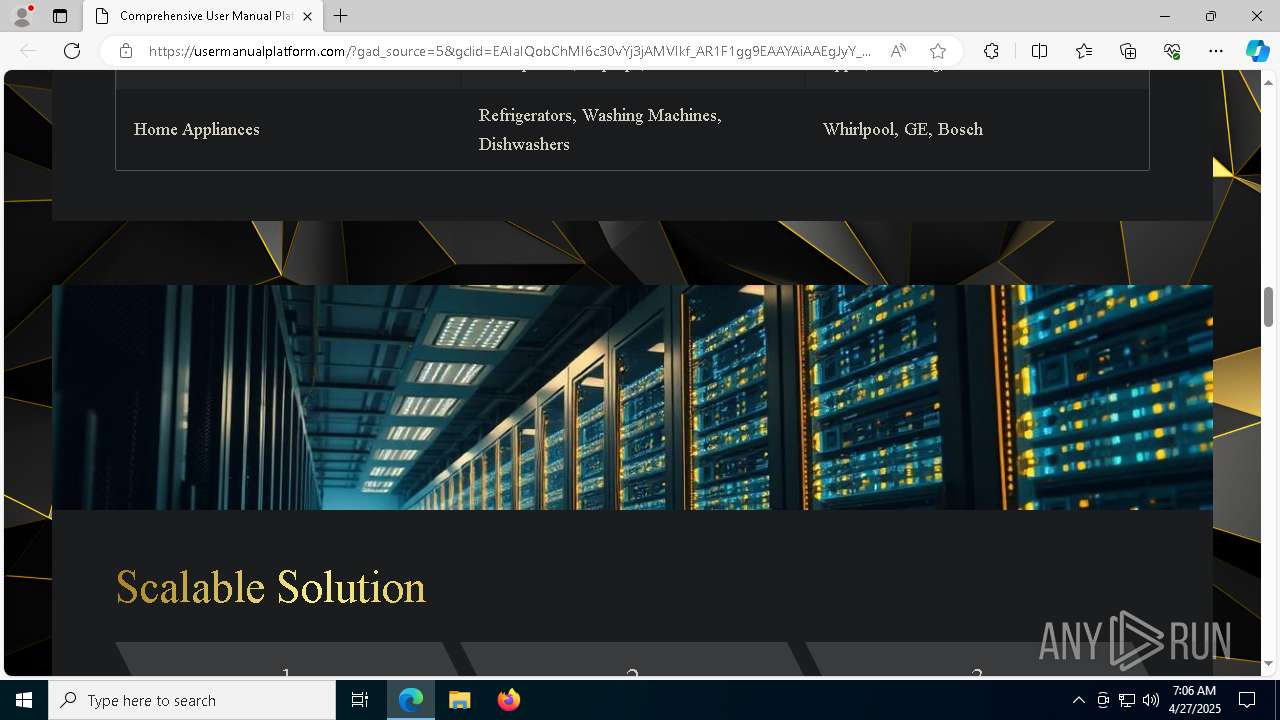The width and height of the screenshot is (1280, 720).
Task: Open the browser profile icon
Action: (x=21, y=16)
